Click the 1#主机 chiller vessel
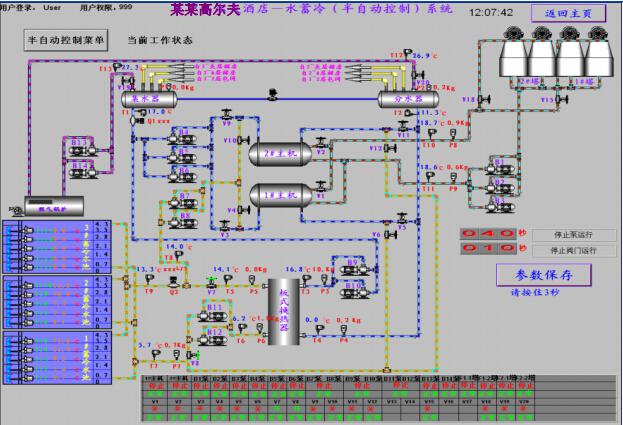This screenshot has height=425, width=623. tap(281, 195)
